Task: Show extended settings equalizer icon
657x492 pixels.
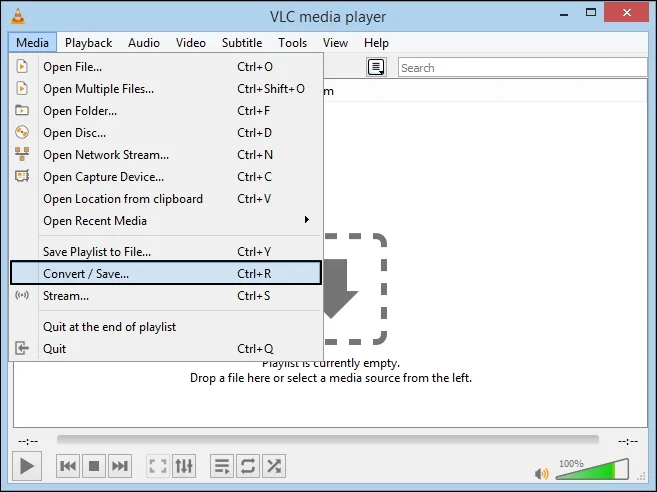Action: point(184,466)
